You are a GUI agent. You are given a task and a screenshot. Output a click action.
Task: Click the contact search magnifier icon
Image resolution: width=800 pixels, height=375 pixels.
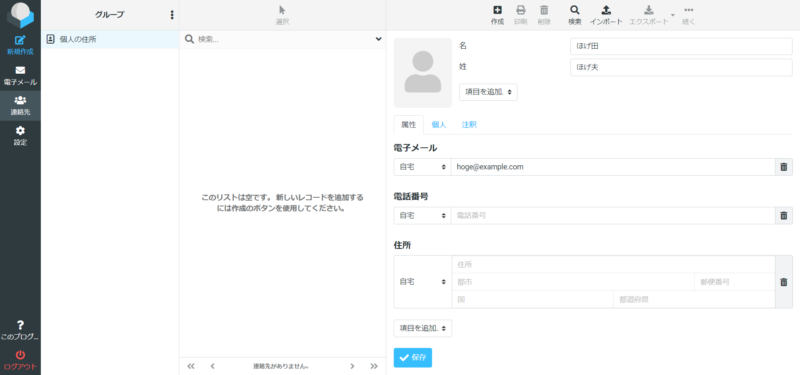tap(189, 39)
